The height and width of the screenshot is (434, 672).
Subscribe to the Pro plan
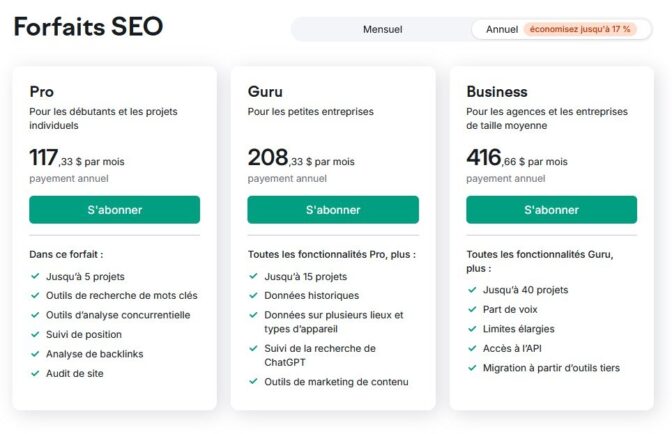pos(114,210)
